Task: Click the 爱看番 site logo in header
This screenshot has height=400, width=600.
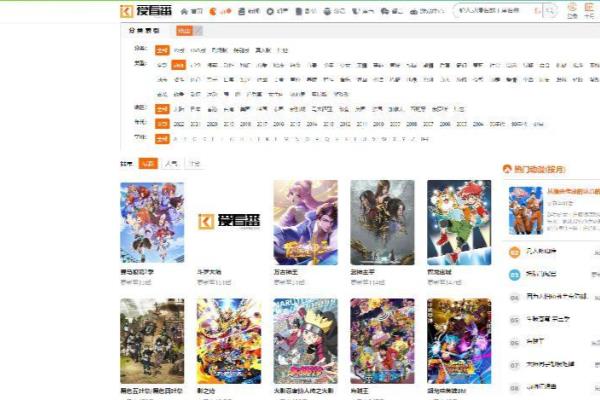Action: [x=146, y=11]
